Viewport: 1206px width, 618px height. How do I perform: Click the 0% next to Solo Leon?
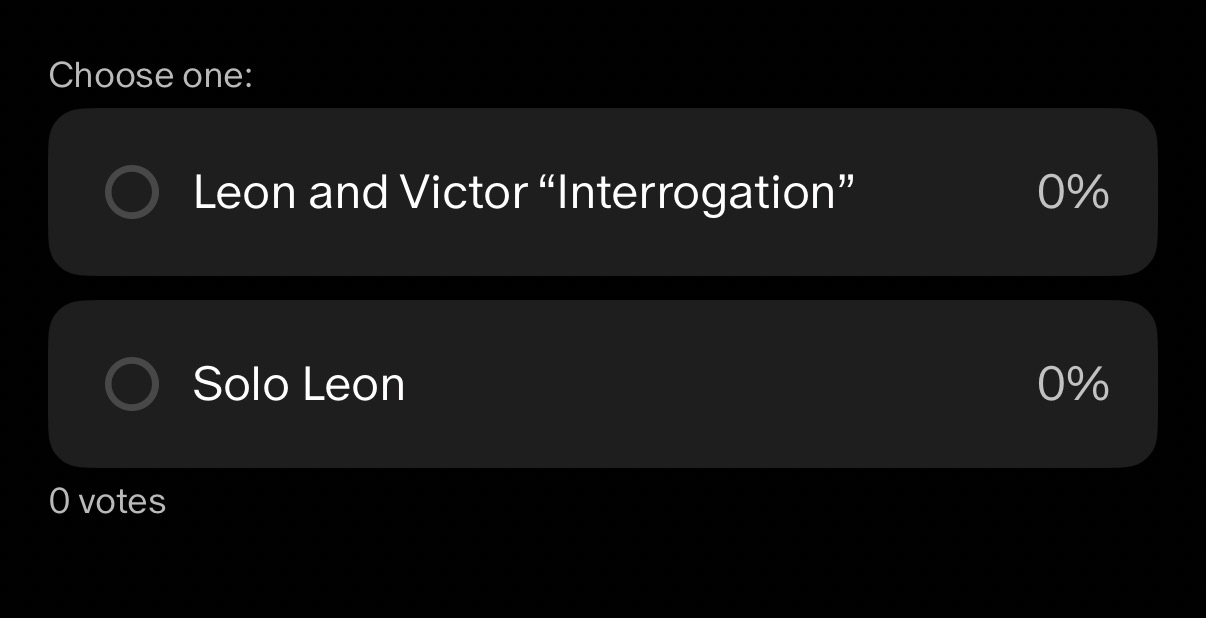click(x=1073, y=384)
